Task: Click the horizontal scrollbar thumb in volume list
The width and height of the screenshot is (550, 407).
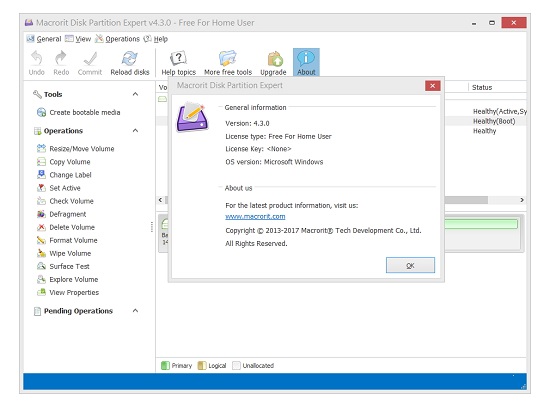Action: pyautogui.click(x=466, y=200)
